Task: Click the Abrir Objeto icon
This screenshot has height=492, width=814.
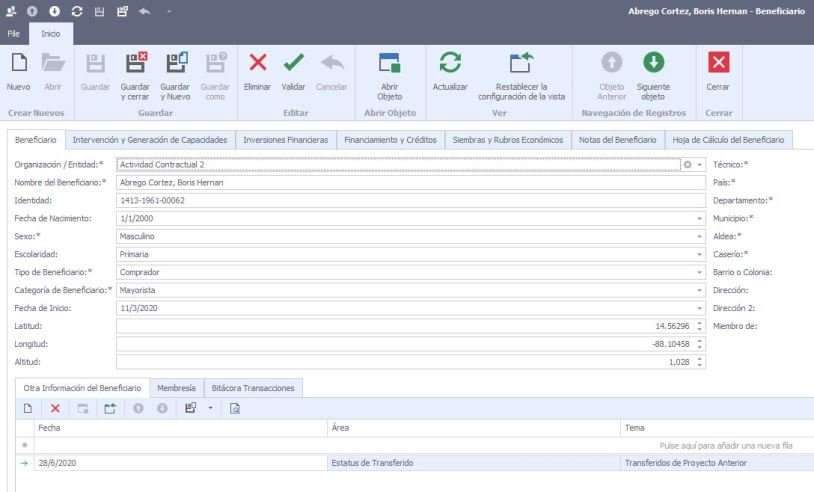Action: pos(389,64)
